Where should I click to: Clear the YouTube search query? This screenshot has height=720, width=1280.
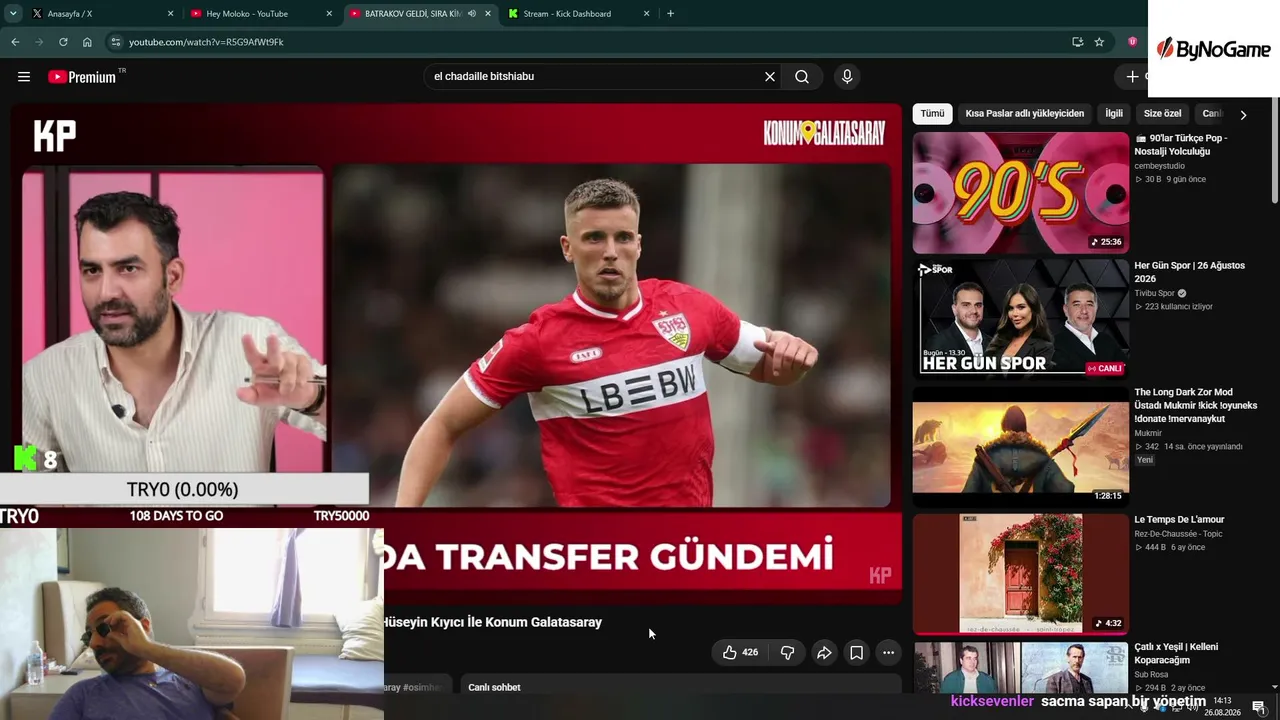(x=770, y=77)
